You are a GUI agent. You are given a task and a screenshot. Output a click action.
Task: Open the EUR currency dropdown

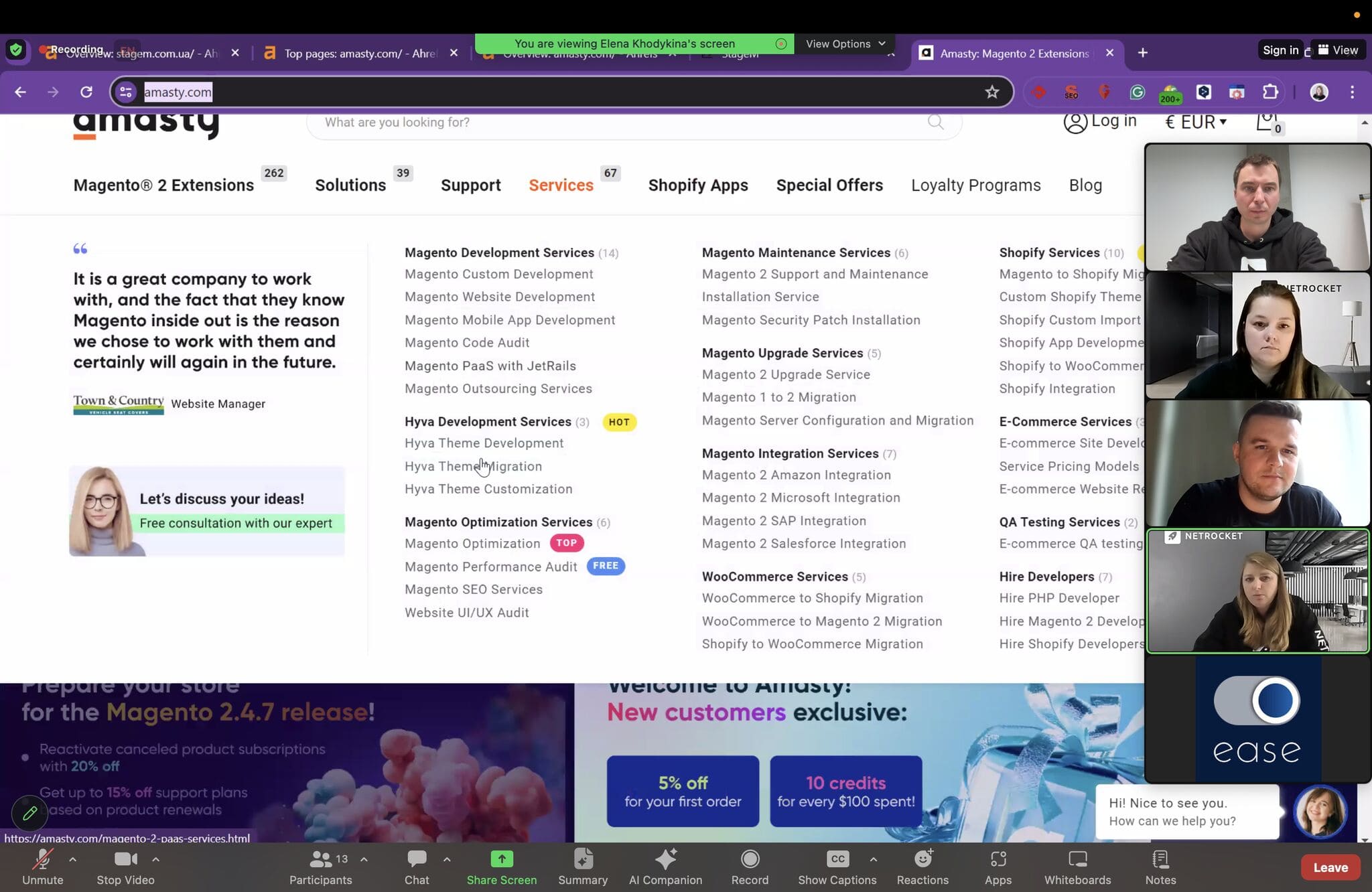coord(1196,122)
